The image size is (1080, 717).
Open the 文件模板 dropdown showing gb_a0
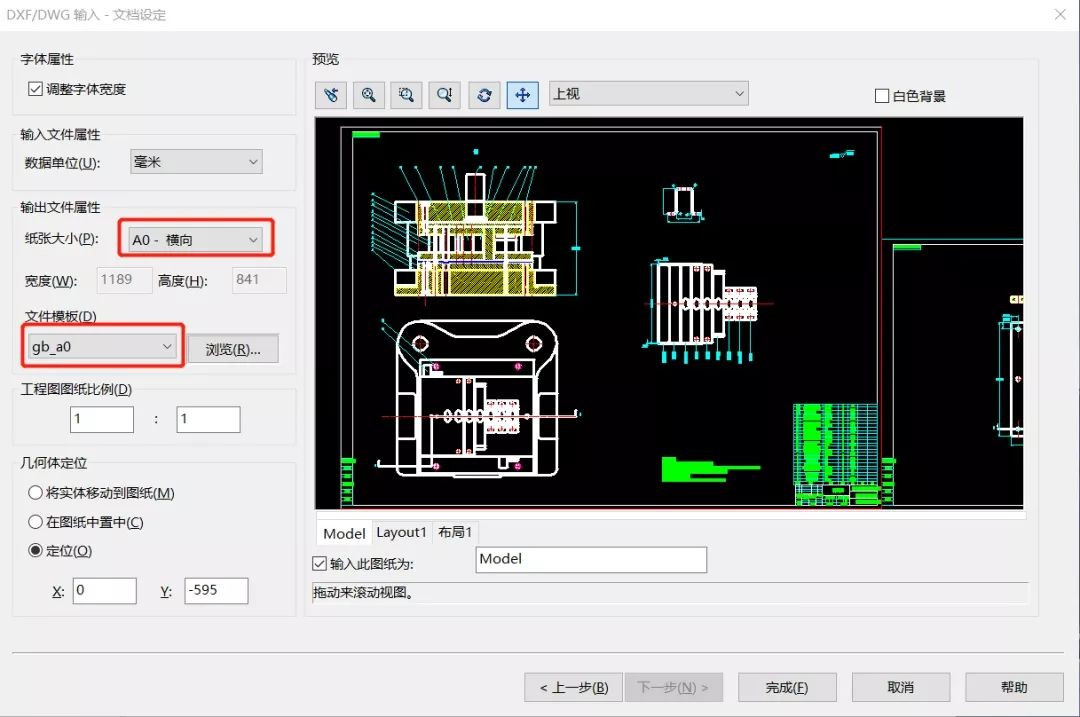click(x=100, y=346)
